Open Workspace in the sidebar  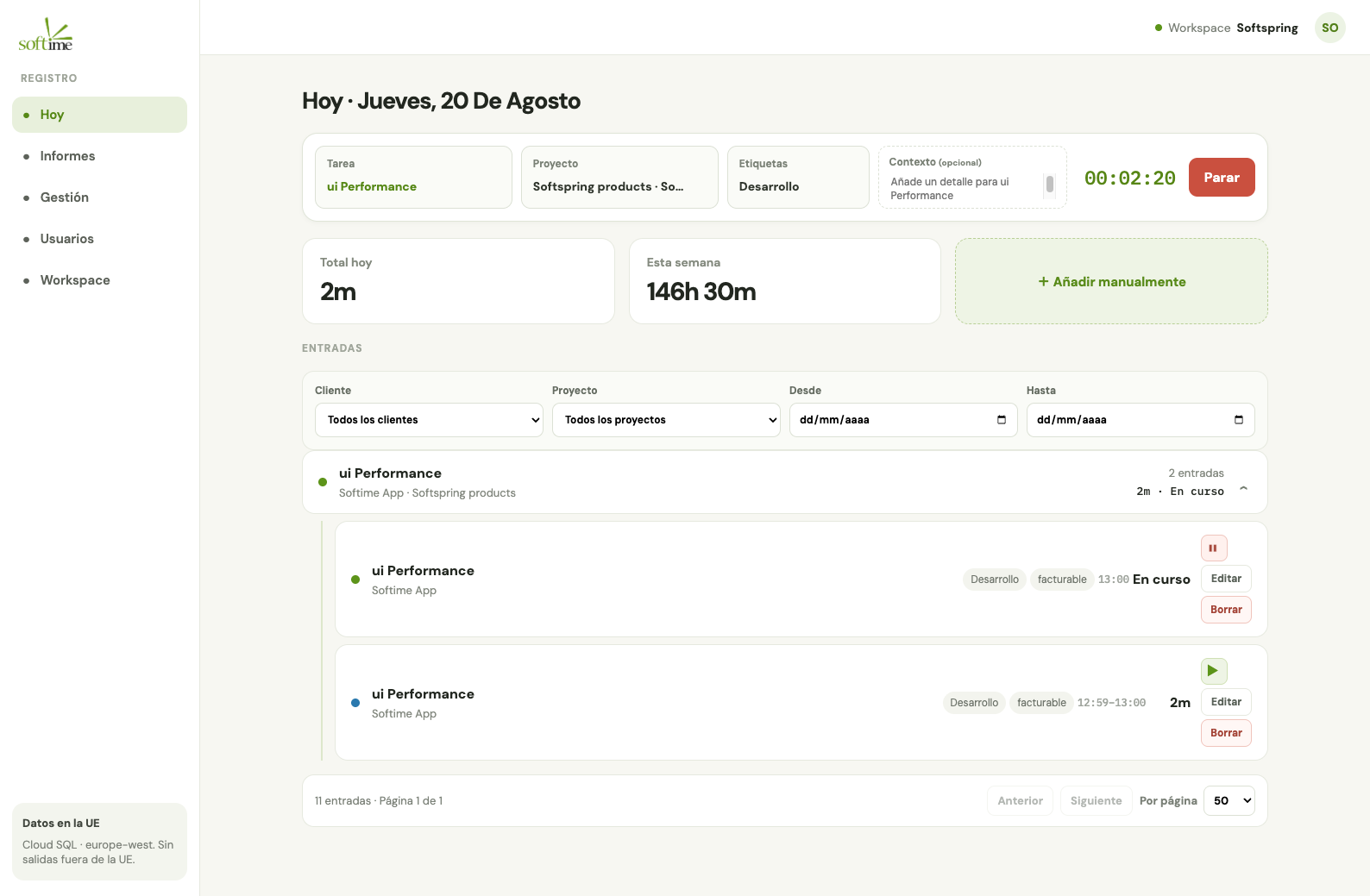[99, 280]
